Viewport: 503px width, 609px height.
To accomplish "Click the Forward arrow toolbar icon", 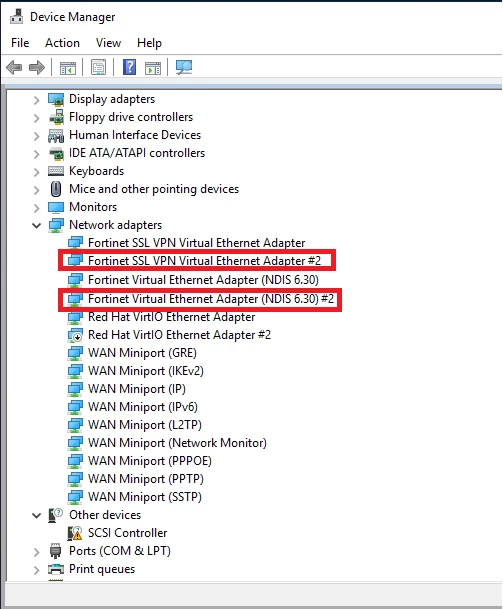I will coord(37,68).
